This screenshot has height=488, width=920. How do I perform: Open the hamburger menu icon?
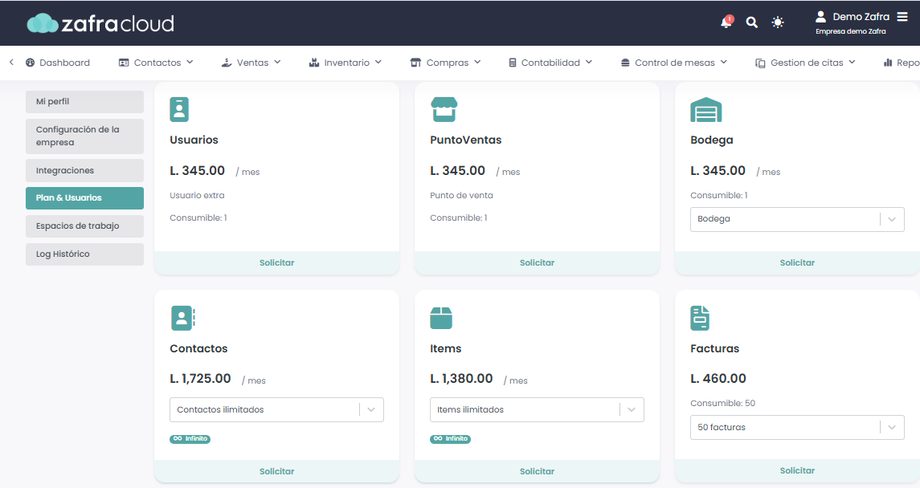click(902, 17)
